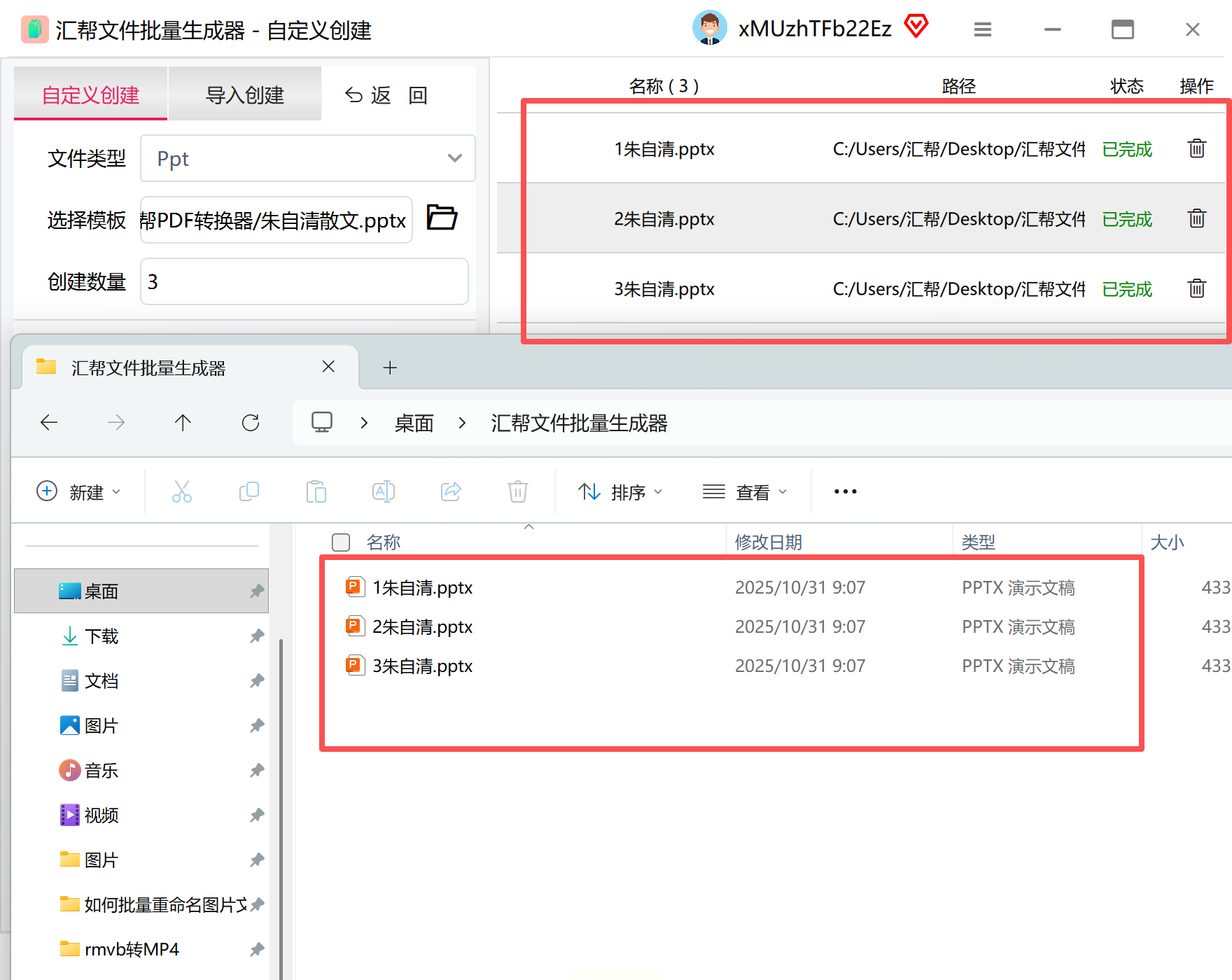Click 汇帮文件批量生成器 in the address breadcrumb

tap(579, 423)
